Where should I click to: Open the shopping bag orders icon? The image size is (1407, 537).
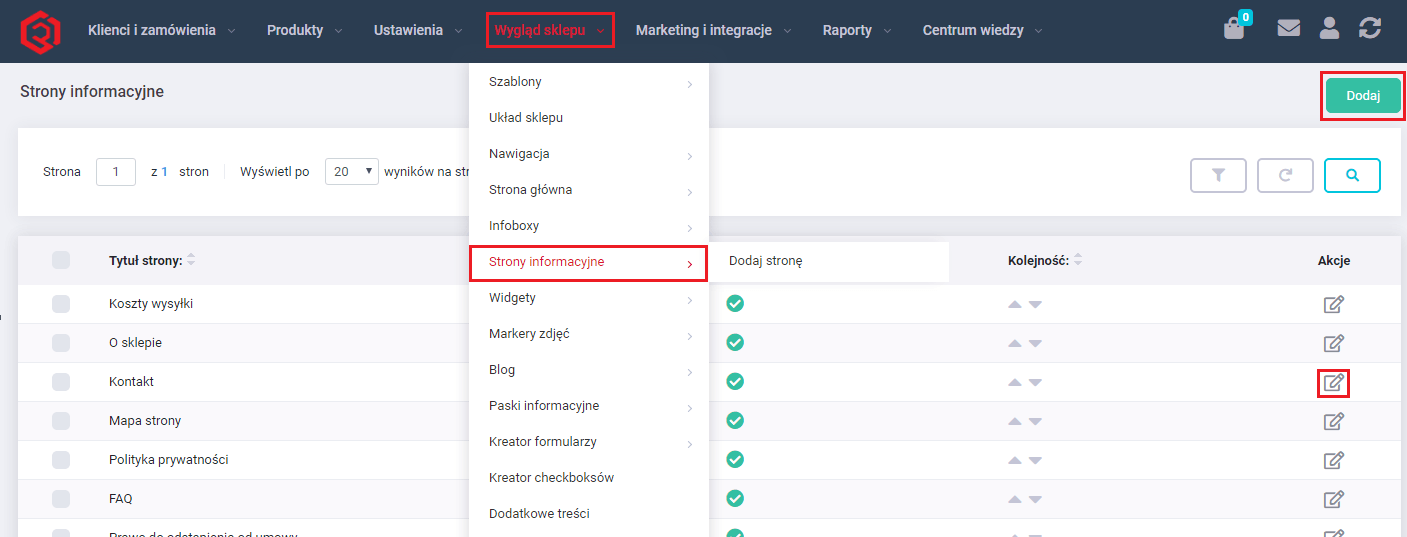click(x=1234, y=28)
